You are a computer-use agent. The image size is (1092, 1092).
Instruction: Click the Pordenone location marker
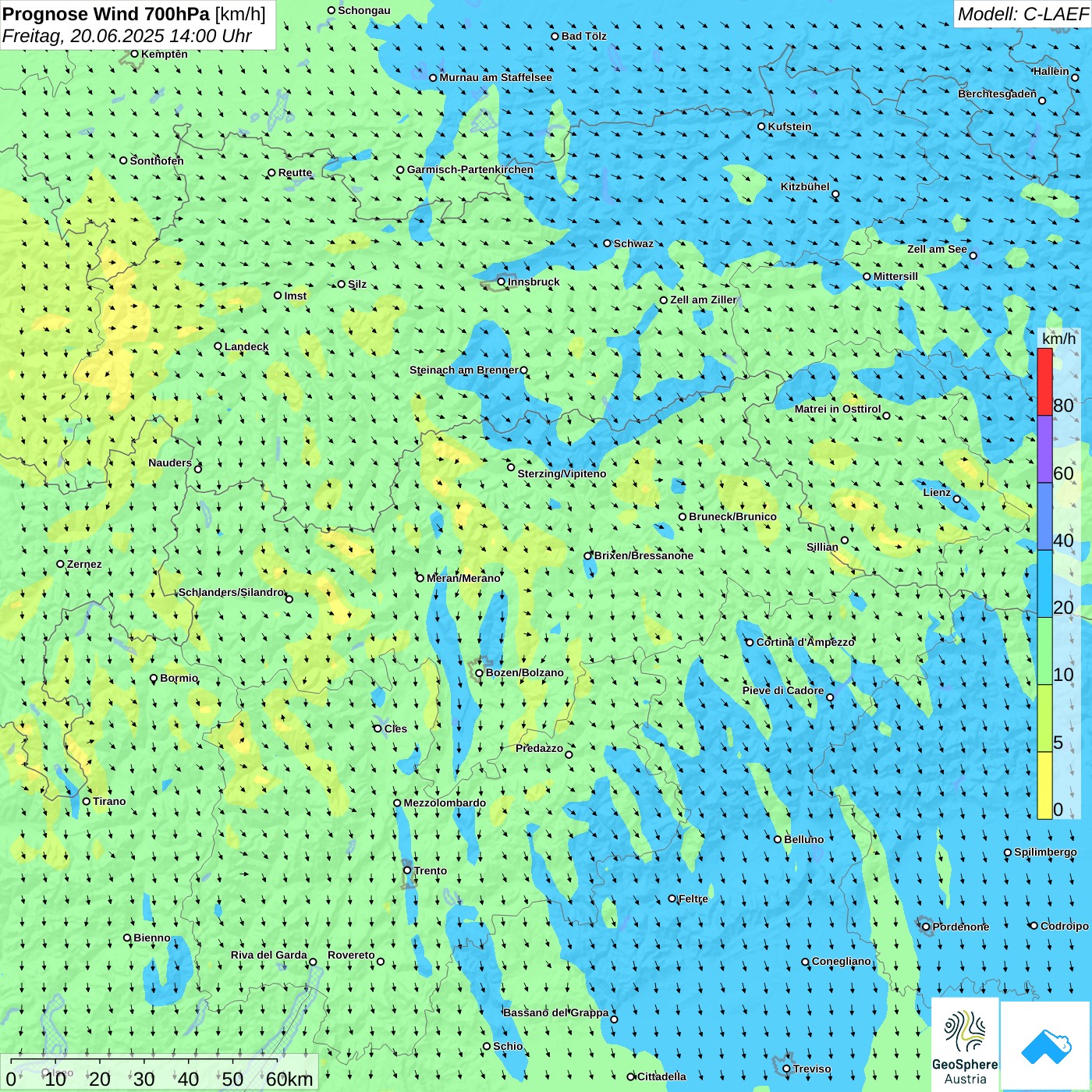coord(927,927)
